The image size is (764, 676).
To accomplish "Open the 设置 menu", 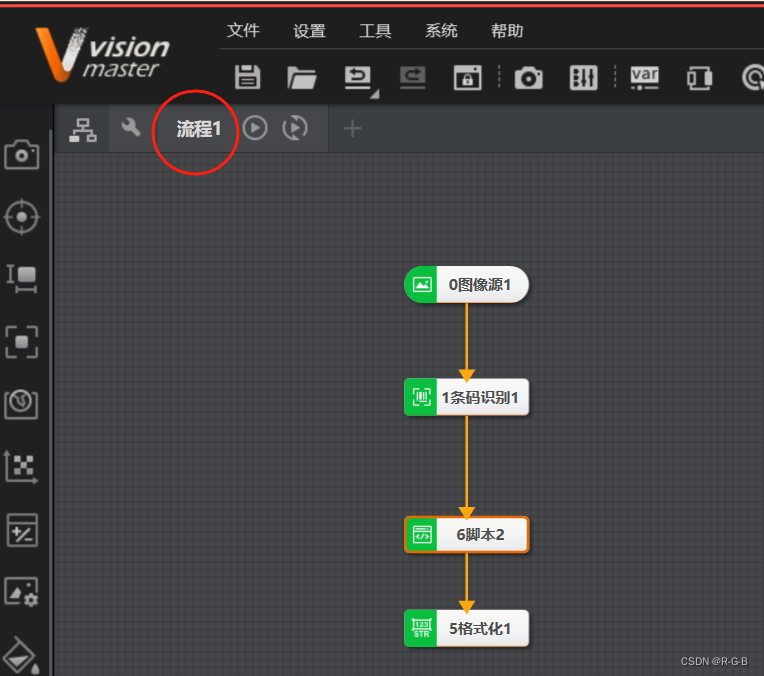I will [309, 31].
